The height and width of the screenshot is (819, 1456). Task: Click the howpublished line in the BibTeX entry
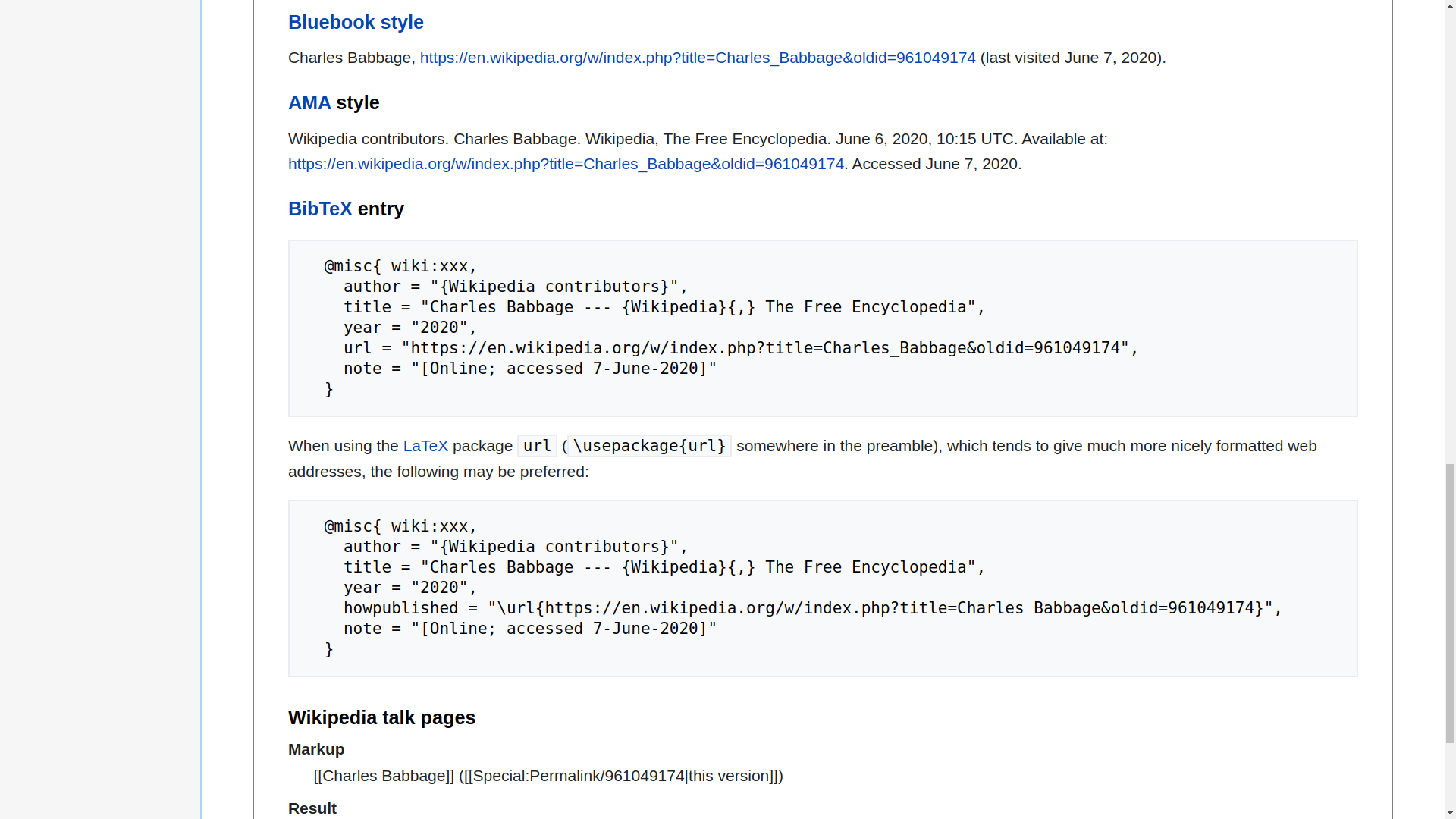810,607
